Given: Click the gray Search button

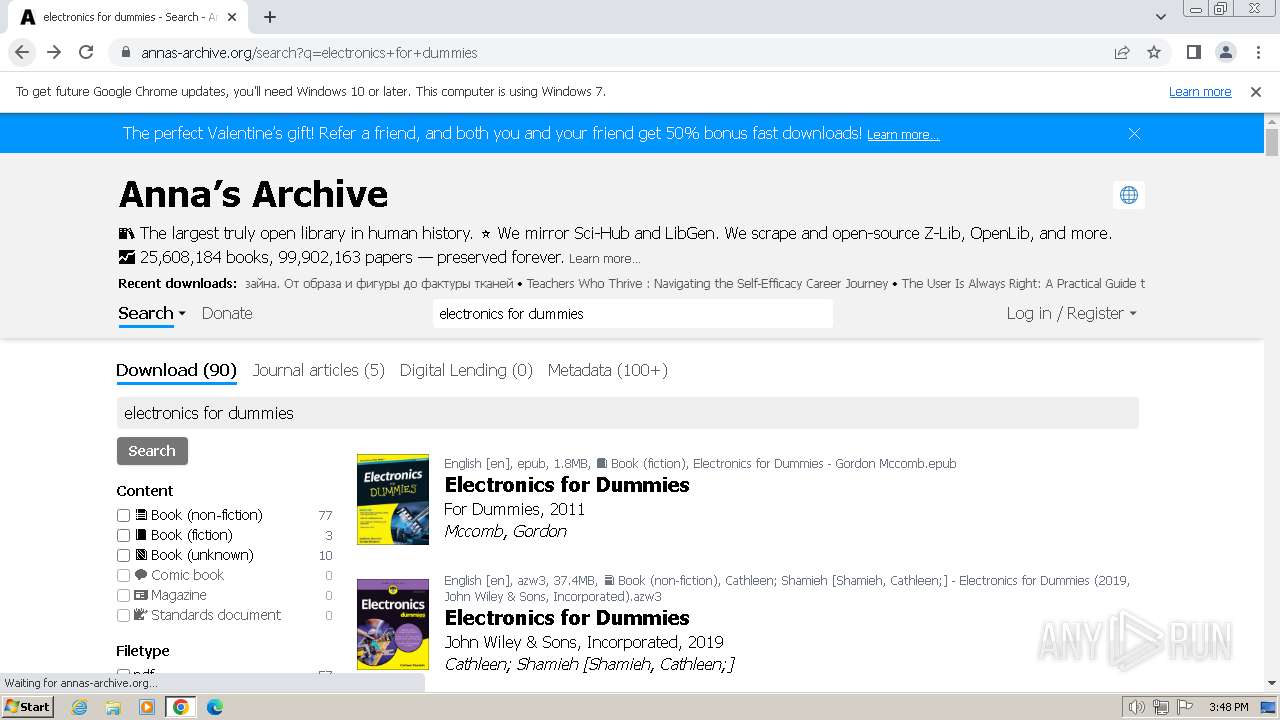Looking at the screenshot, I should (152, 451).
